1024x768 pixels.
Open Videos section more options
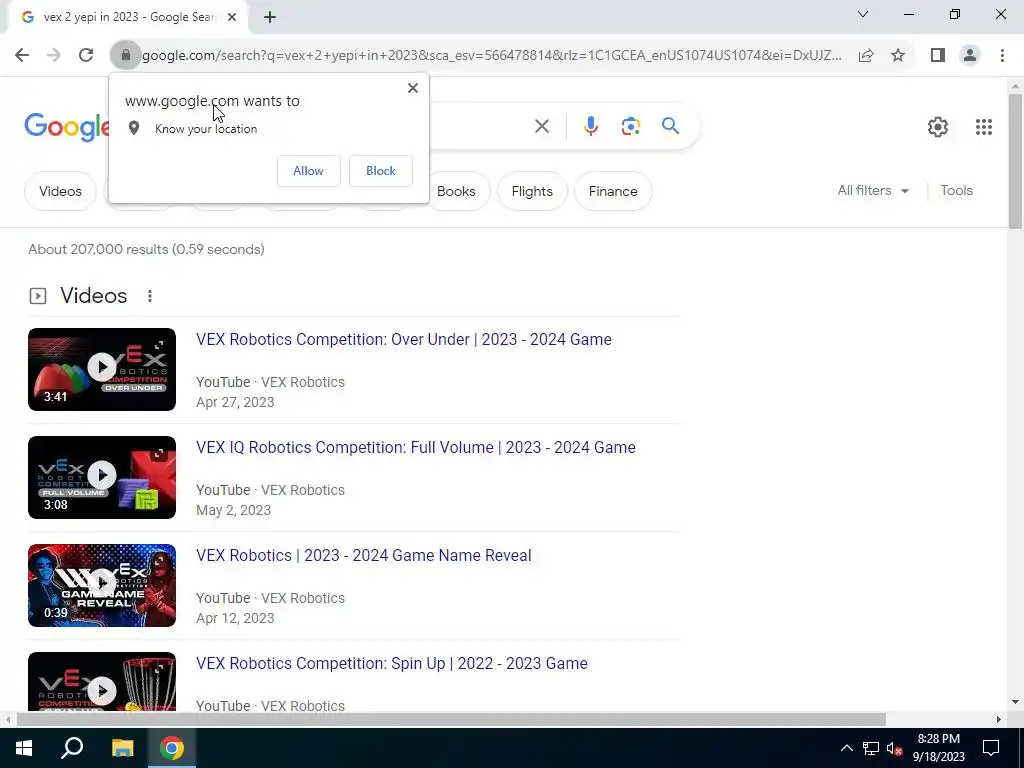150,296
